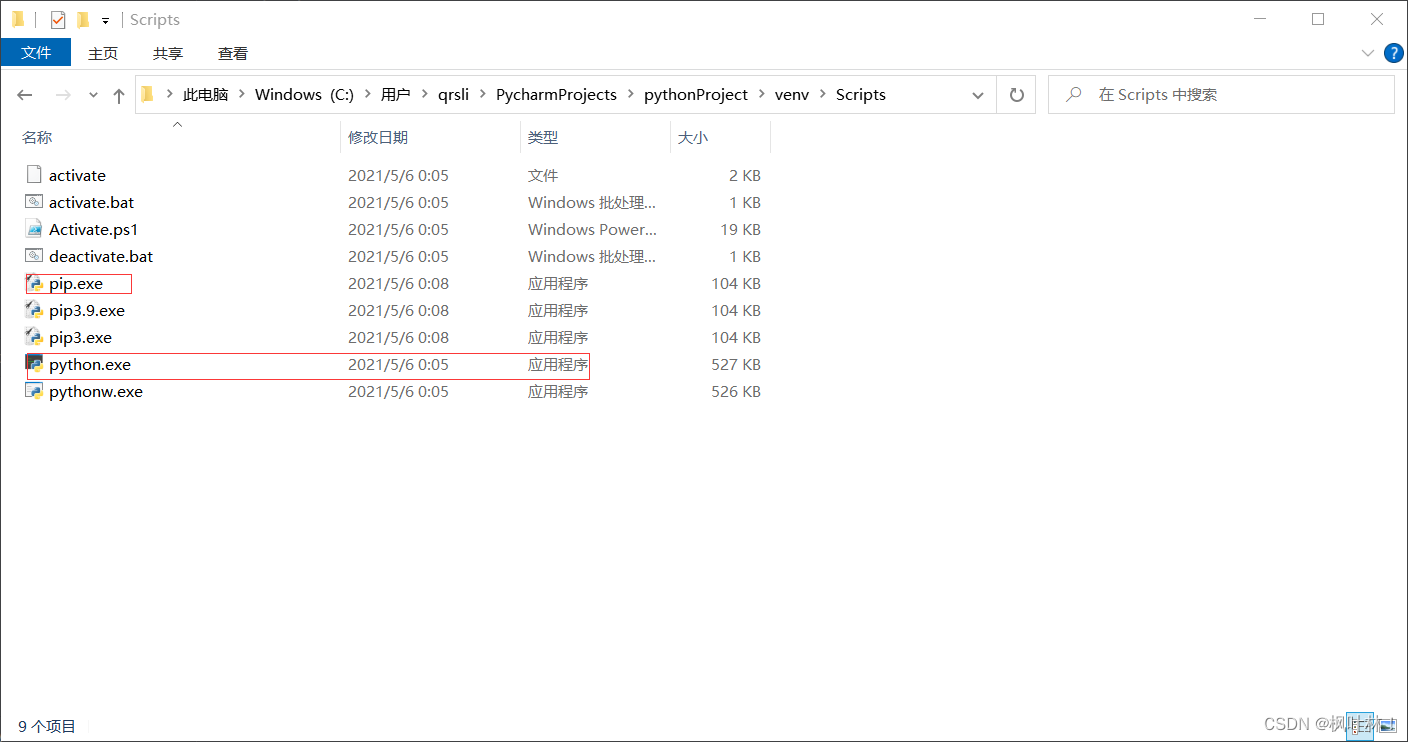Navigate to 用户 breadcrumb
The width and height of the screenshot is (1408, 742).
tap(395, 95)
